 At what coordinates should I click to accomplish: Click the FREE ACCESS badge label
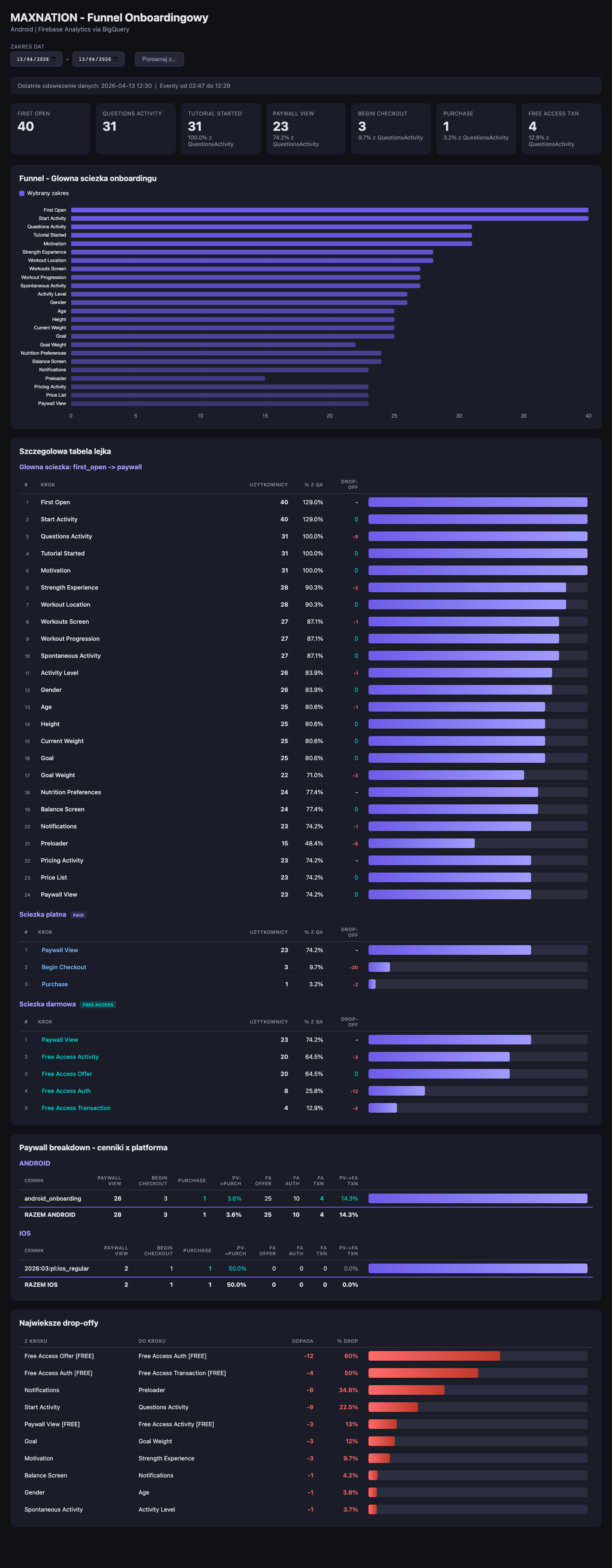(98, 1004)
